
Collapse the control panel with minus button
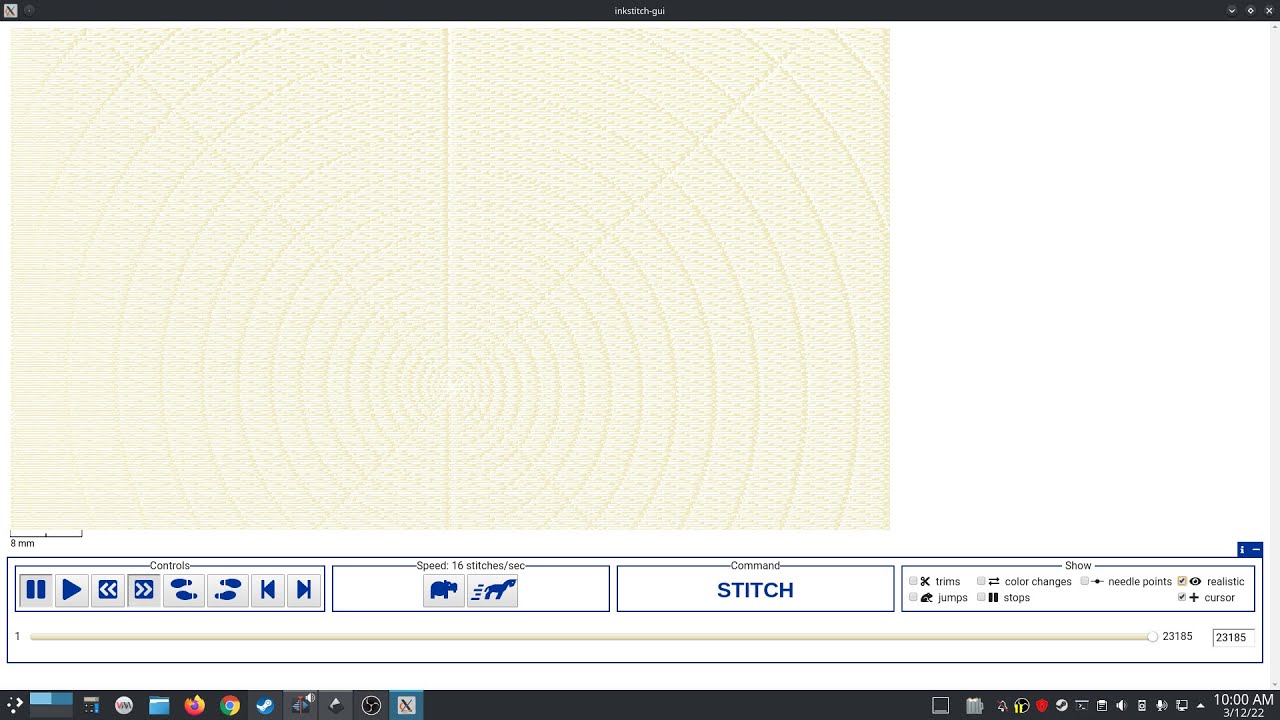click(1256, 549)
